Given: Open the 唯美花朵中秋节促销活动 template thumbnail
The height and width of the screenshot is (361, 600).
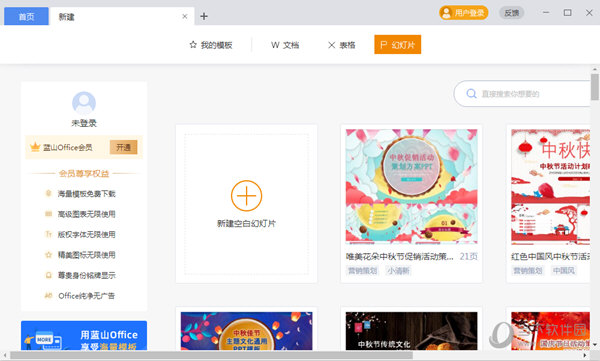Looking at the screenshot, I should click(411, 186).
